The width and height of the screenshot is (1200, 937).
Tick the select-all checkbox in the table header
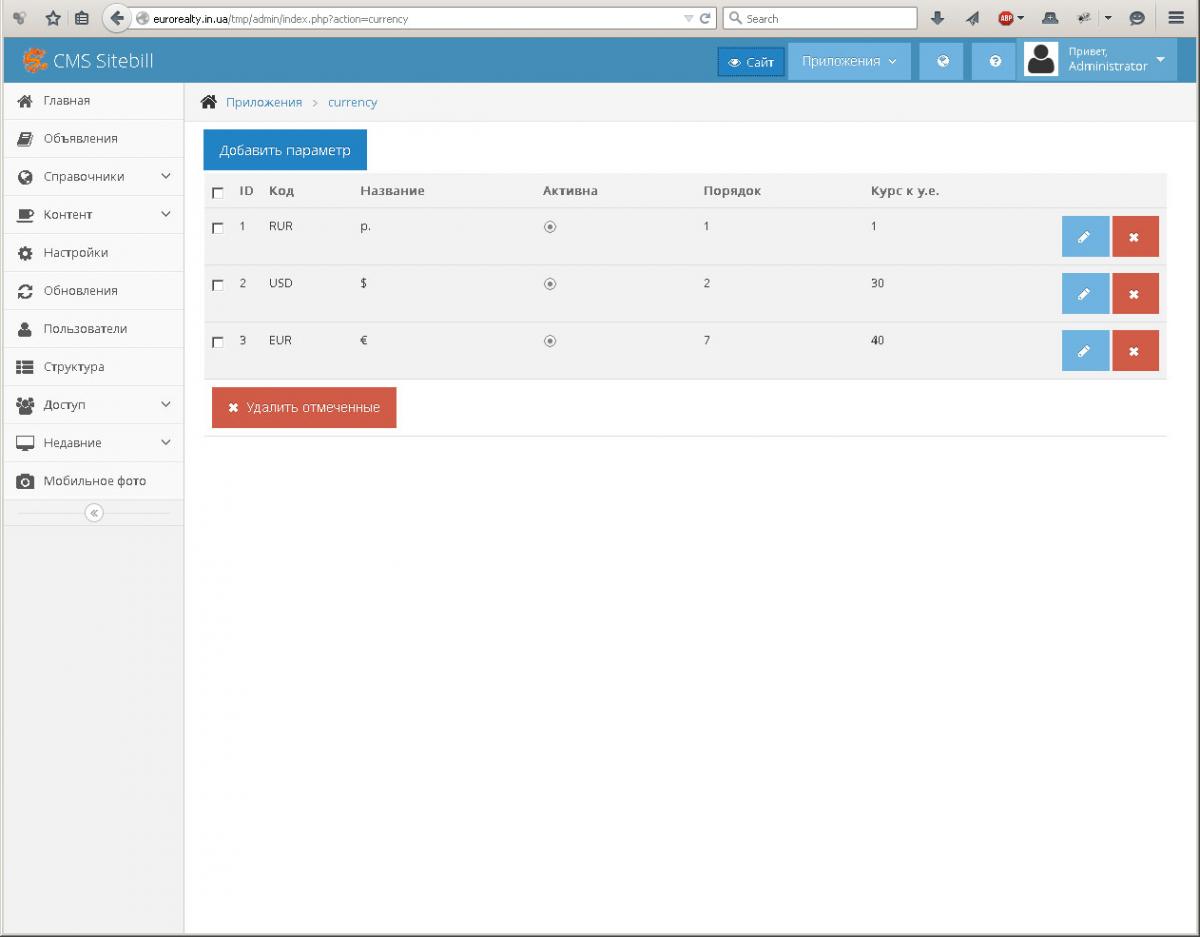(x=218, y=193)
